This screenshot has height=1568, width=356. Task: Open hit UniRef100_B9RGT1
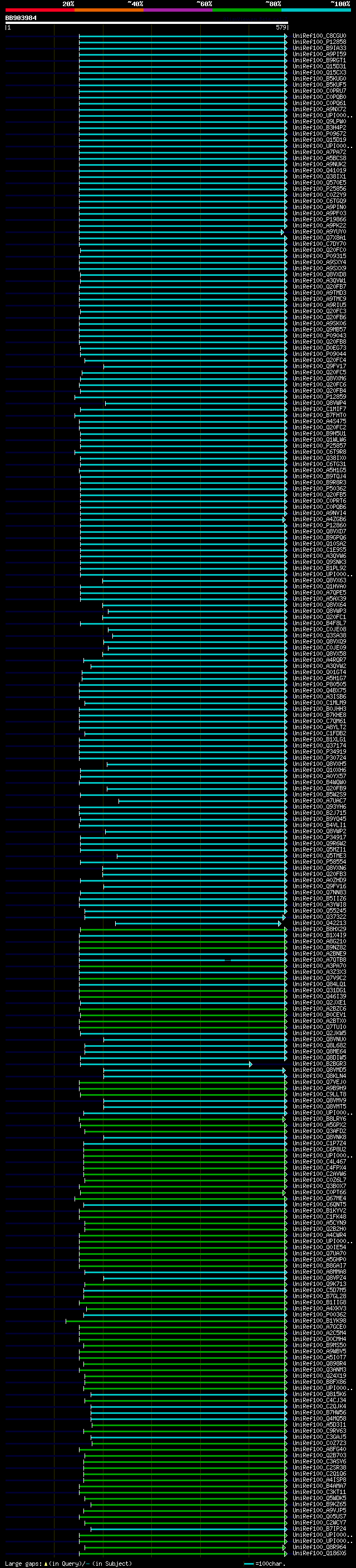[x=319, y=60]
